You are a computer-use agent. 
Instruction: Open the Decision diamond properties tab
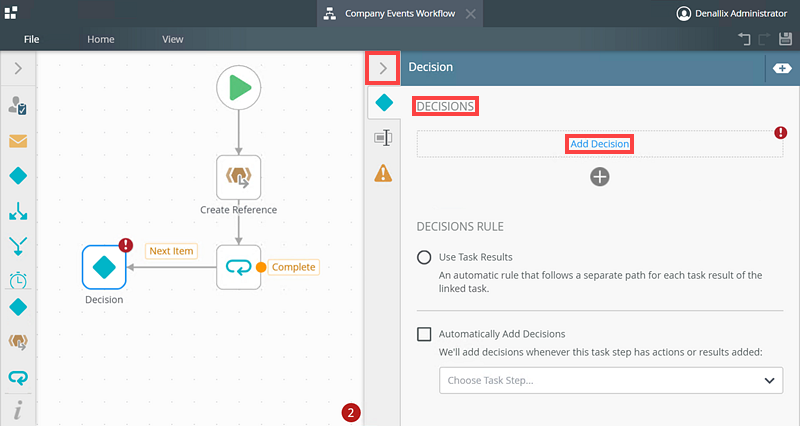click(x=384, y=103)
